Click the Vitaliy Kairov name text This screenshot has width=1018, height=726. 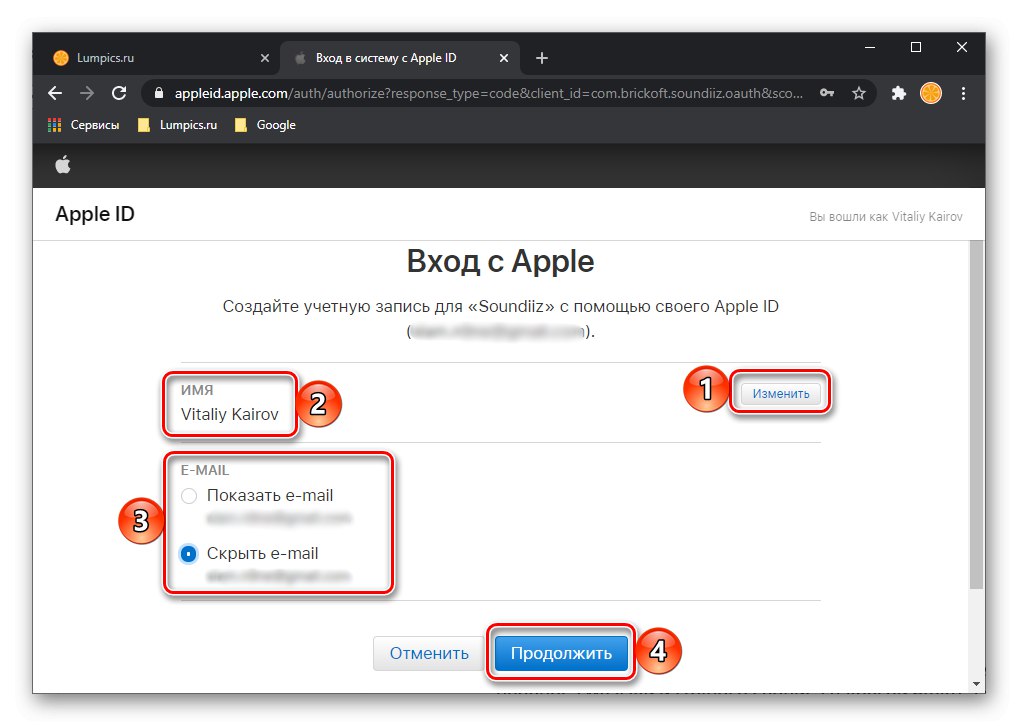(230, 414)
